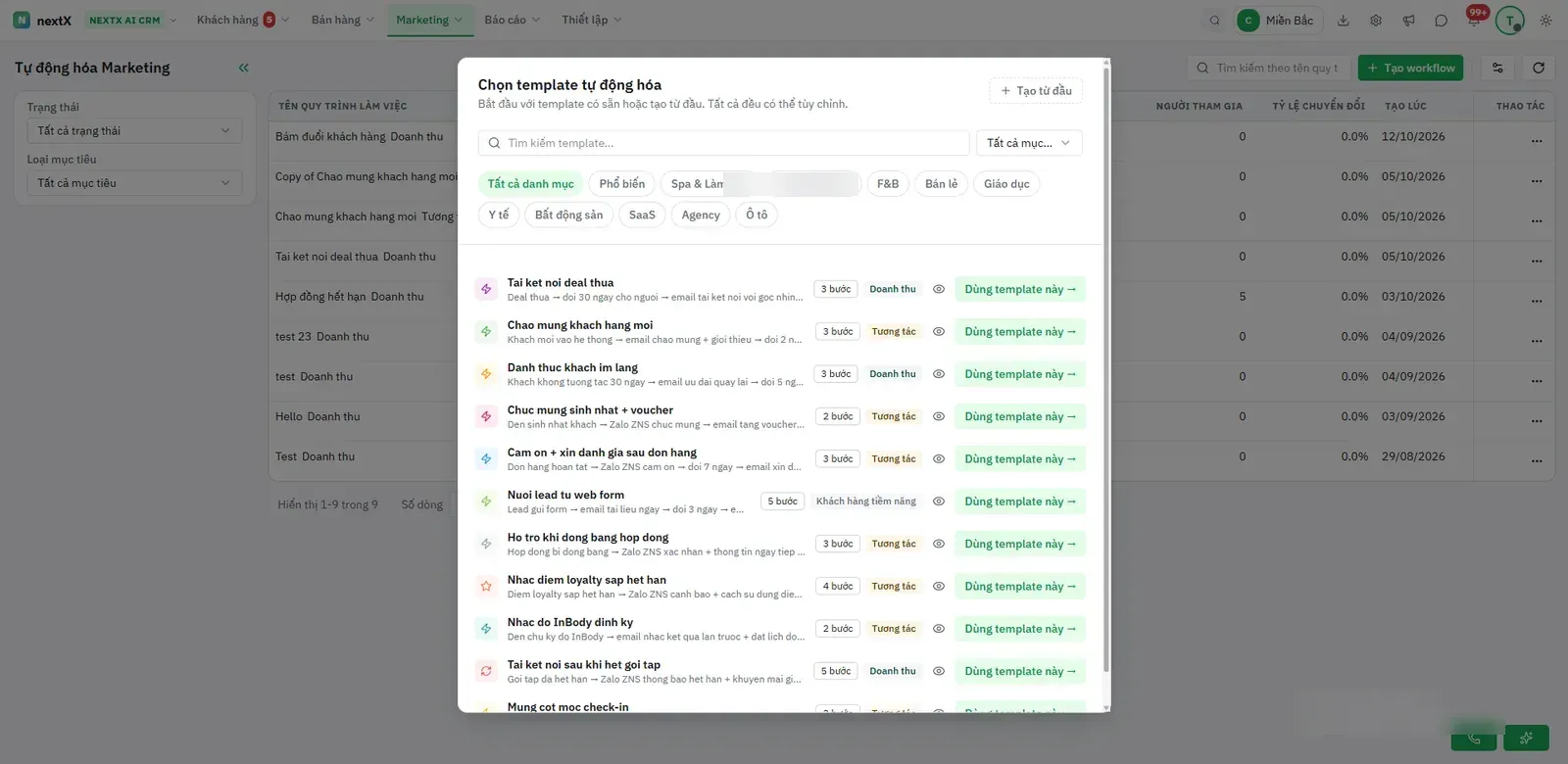Image resolution: width=1568 pixels, height=764 pixels.
Task: Click the green phone call button
Action: [x=1474, y=738]
